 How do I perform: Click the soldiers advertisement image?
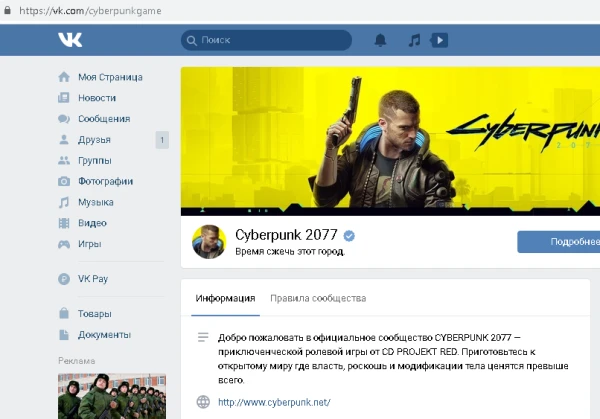tap(112, 396)
